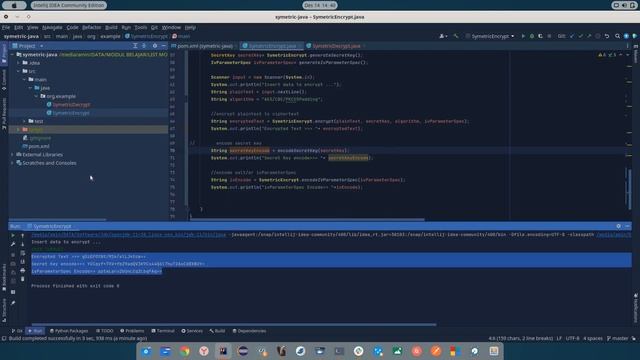Click Git update project arrow icon
The image size is (640, 360).
(572, 36)
